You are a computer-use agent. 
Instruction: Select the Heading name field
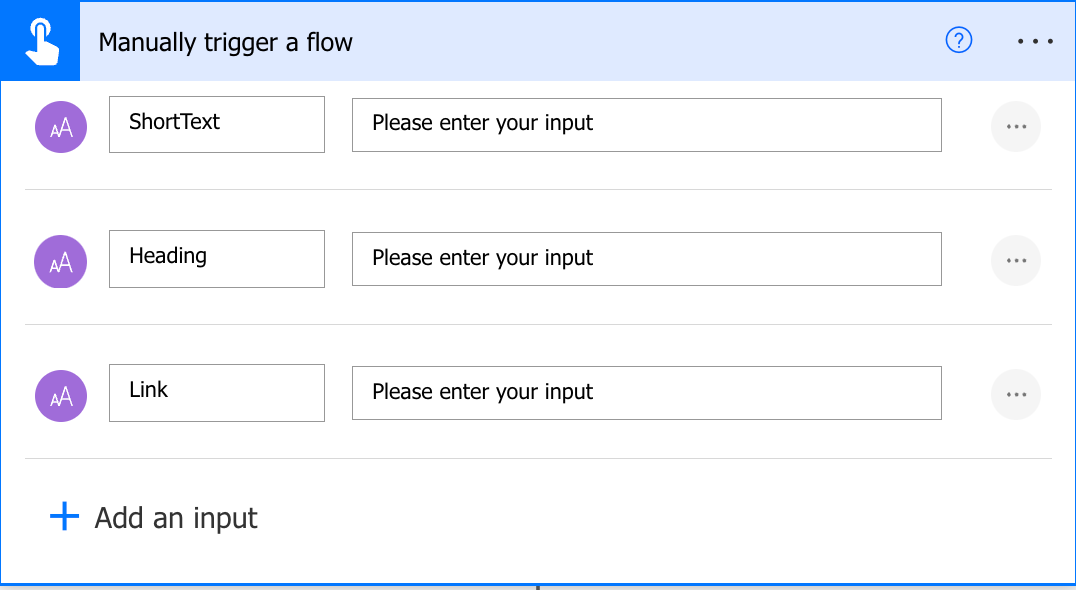(216, 258)
